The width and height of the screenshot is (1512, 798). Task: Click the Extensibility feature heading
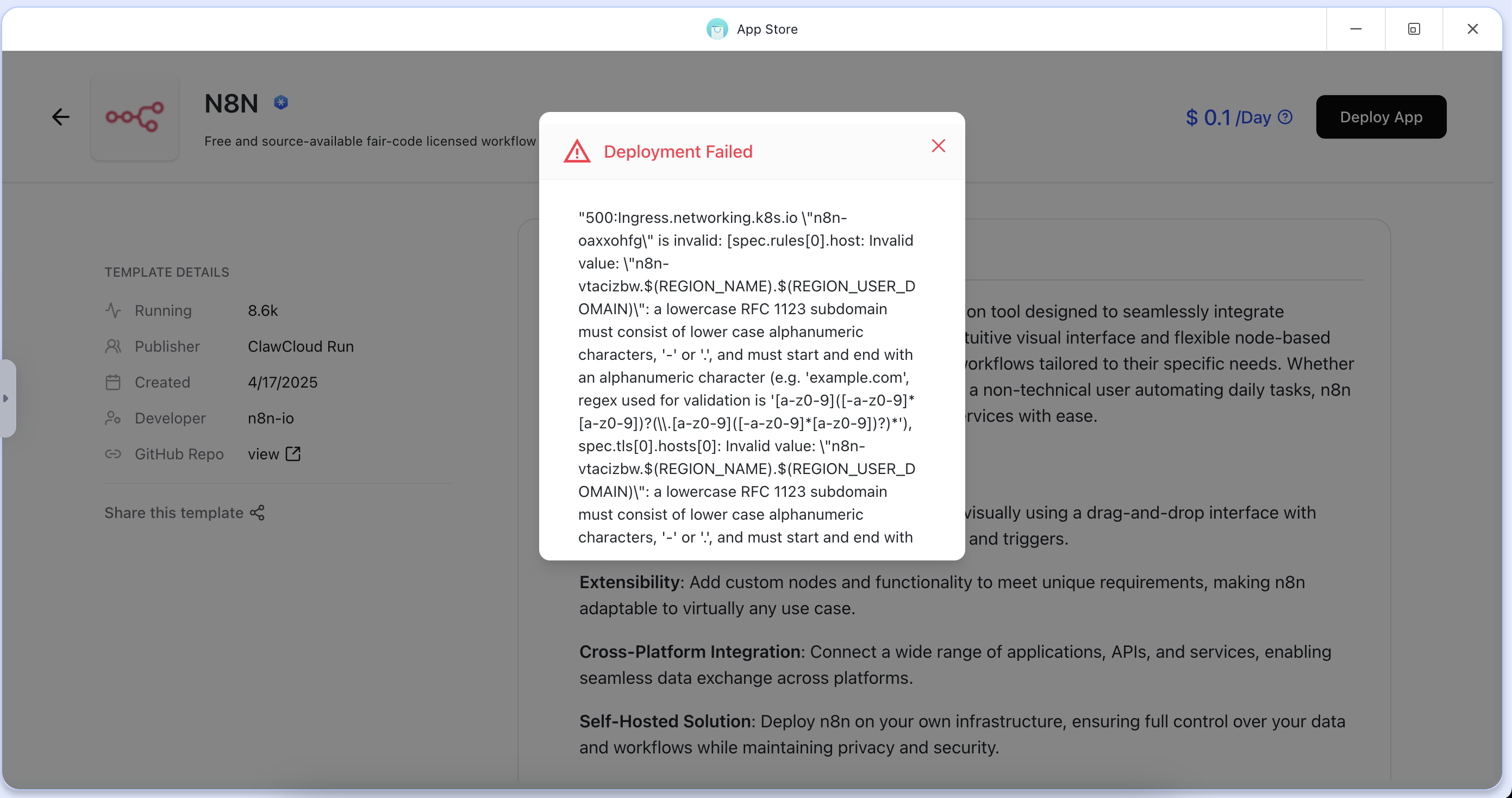[629, 582]
